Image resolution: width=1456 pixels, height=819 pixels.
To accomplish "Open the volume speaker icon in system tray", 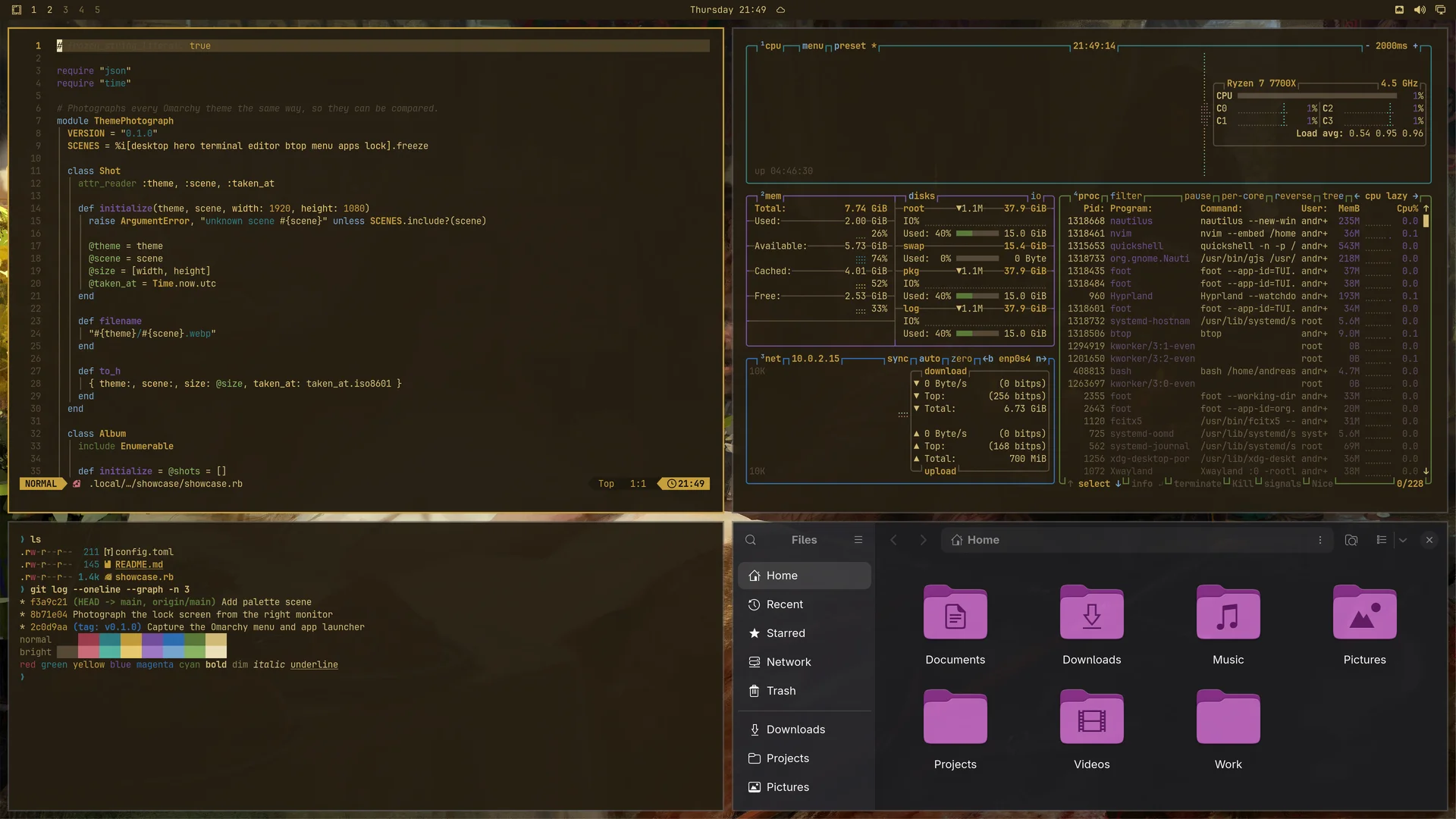I will [1419, 10].
